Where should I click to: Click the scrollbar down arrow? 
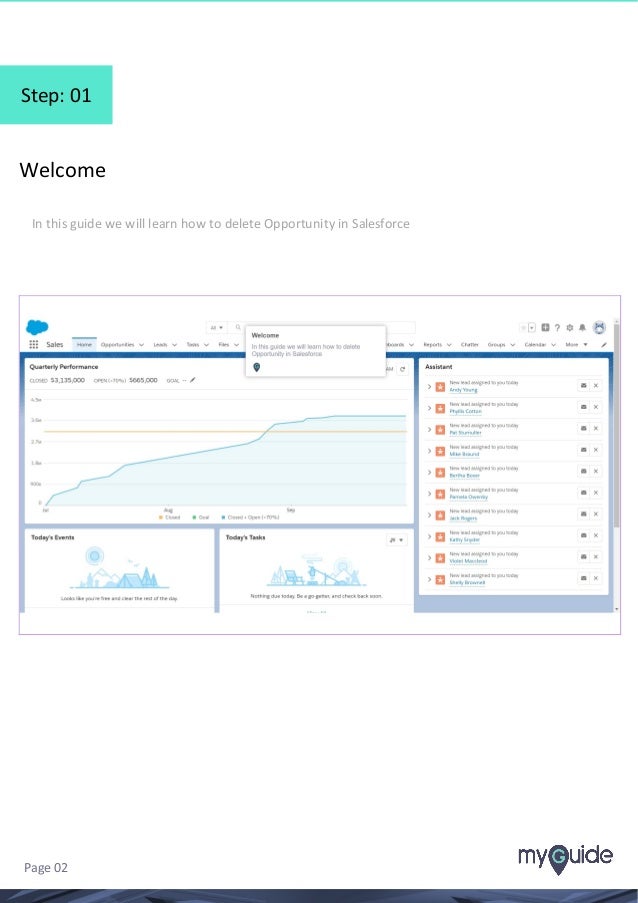pos(617,609)
